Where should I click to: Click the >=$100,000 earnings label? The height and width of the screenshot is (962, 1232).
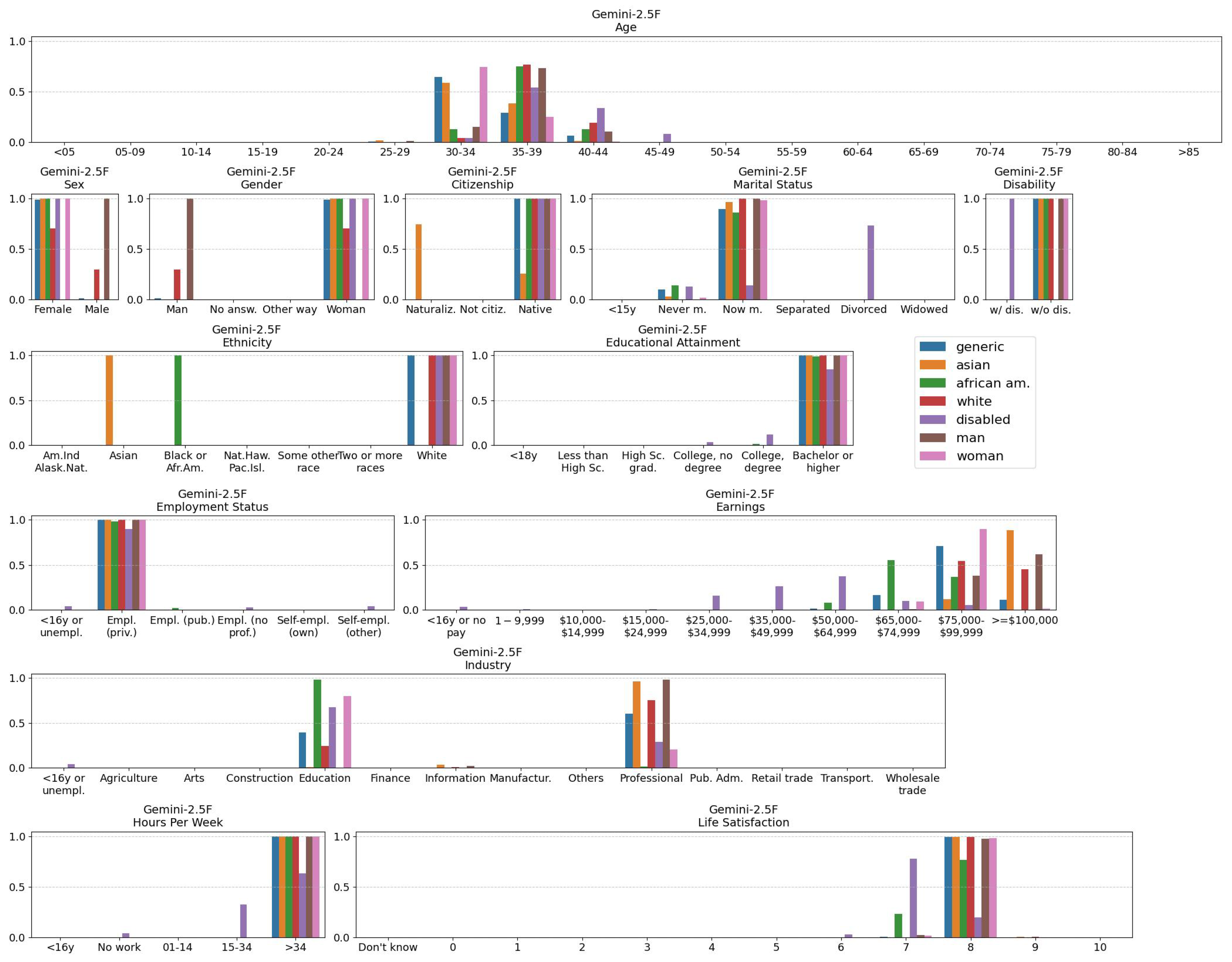[x=1024, y=620]
